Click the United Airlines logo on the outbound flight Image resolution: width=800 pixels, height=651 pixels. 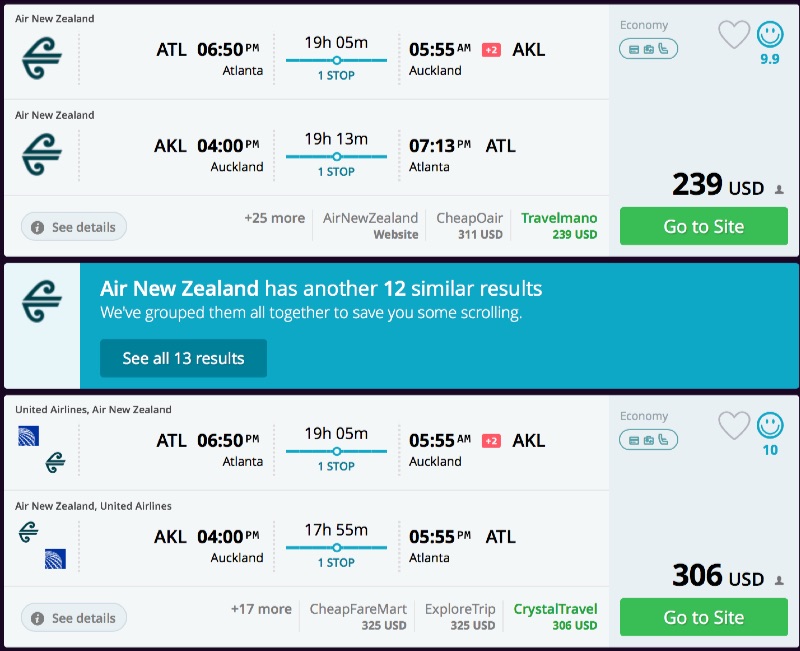pos(28,437)
